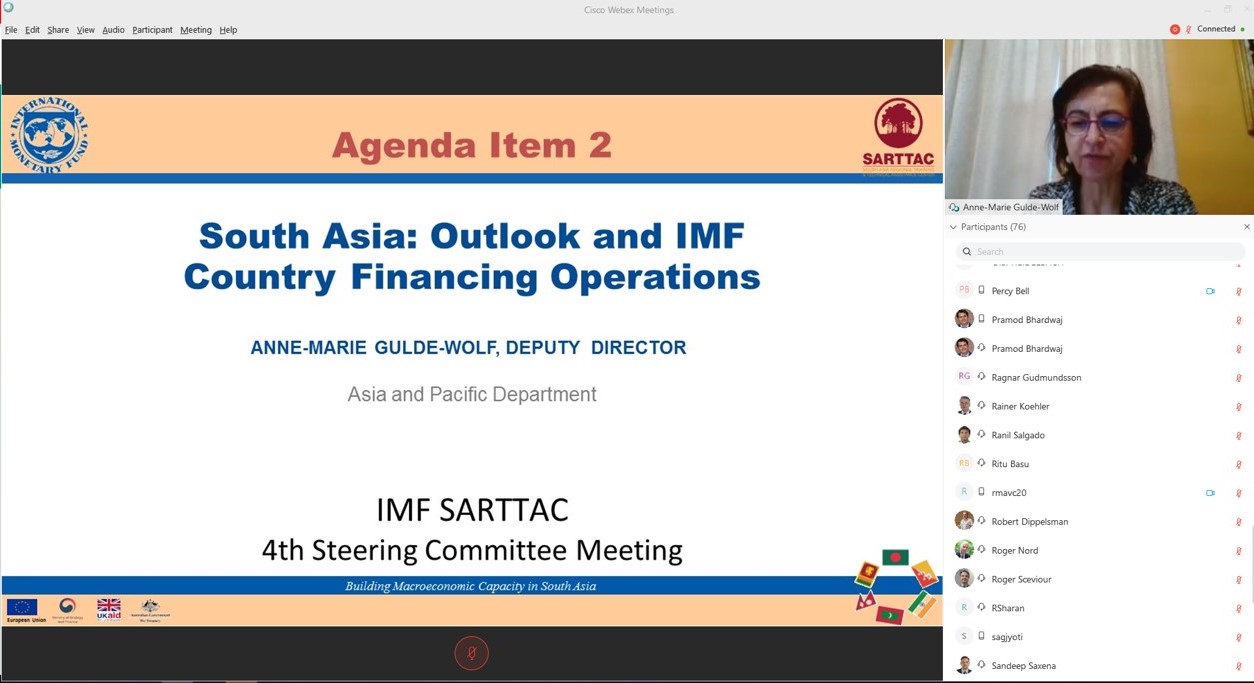Open the View menu

tap(85, 30)
